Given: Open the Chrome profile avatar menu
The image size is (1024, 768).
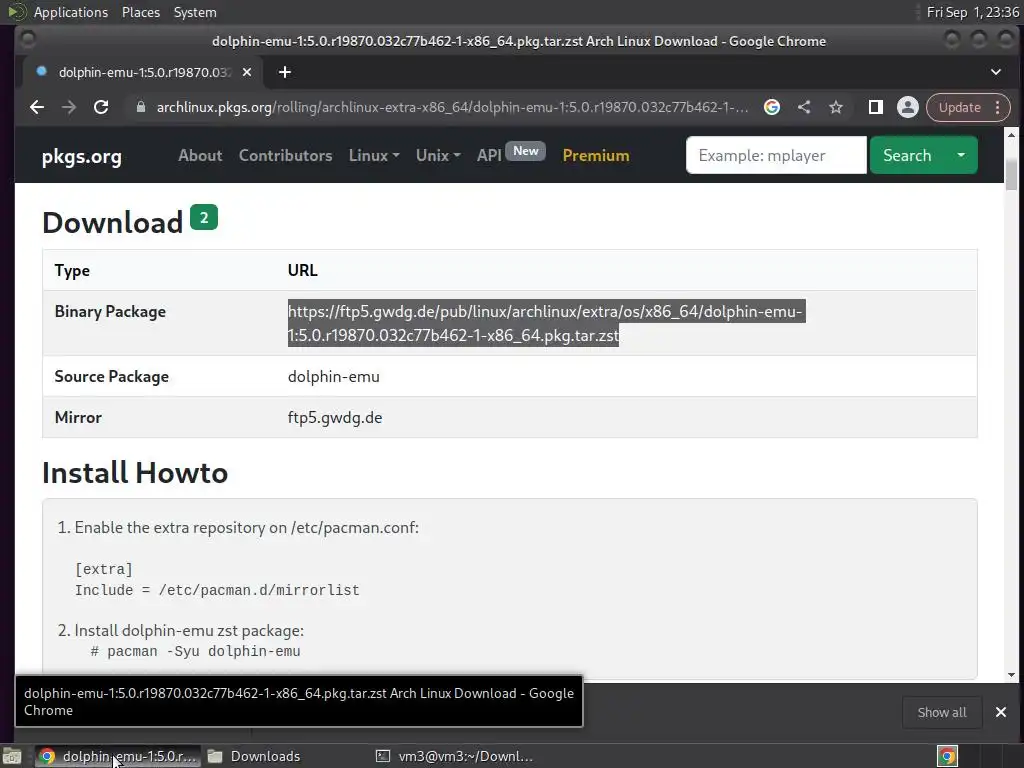Looking at the screenshot, I should (907, 107).
